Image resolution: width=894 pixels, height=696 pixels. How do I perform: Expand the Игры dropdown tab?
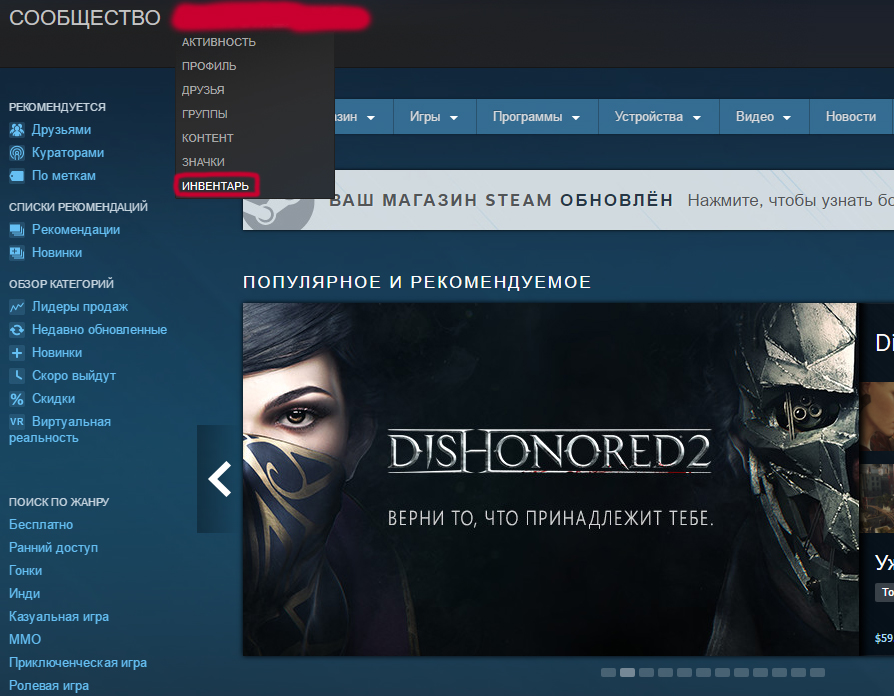434,117
